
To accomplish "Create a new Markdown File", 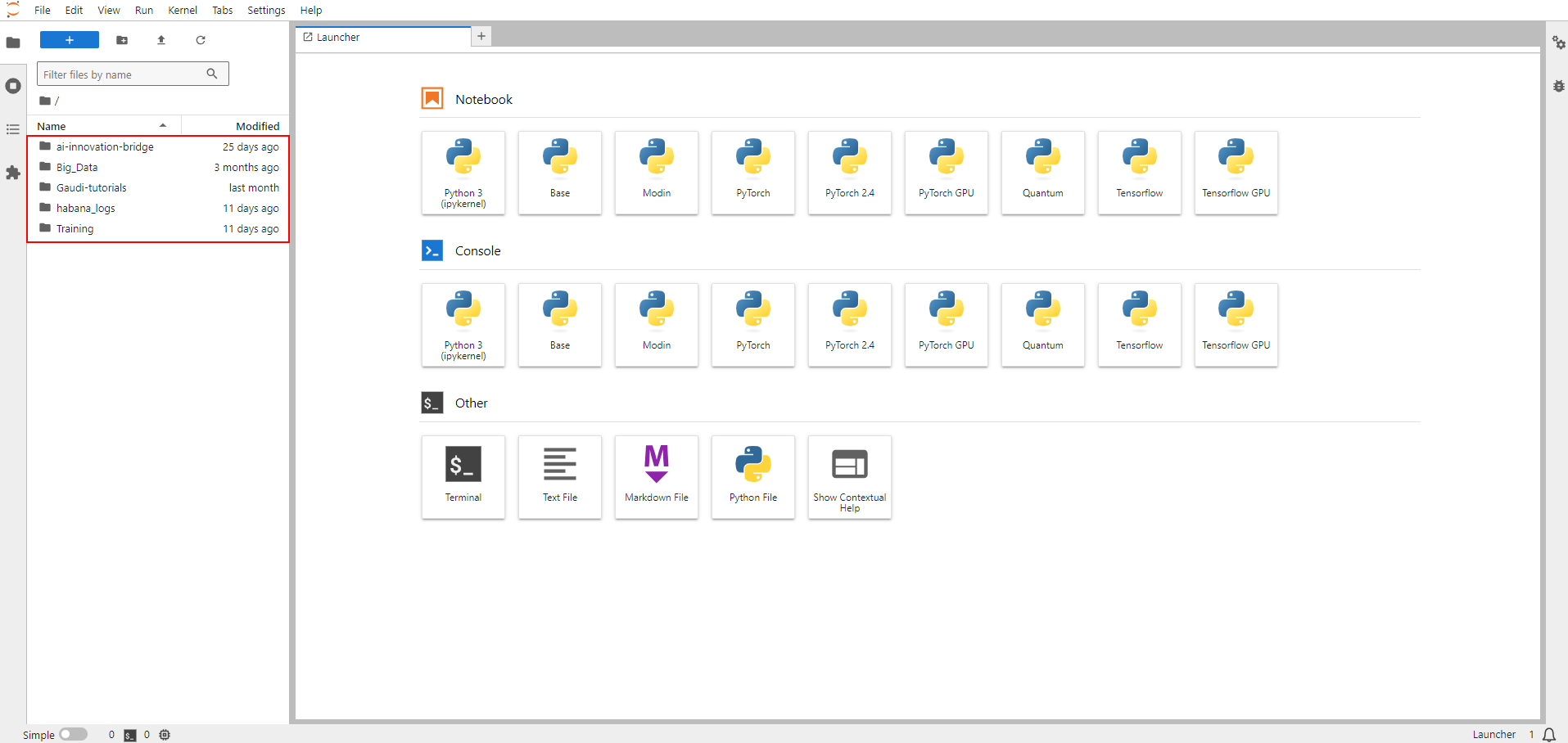I will point(657,477).
